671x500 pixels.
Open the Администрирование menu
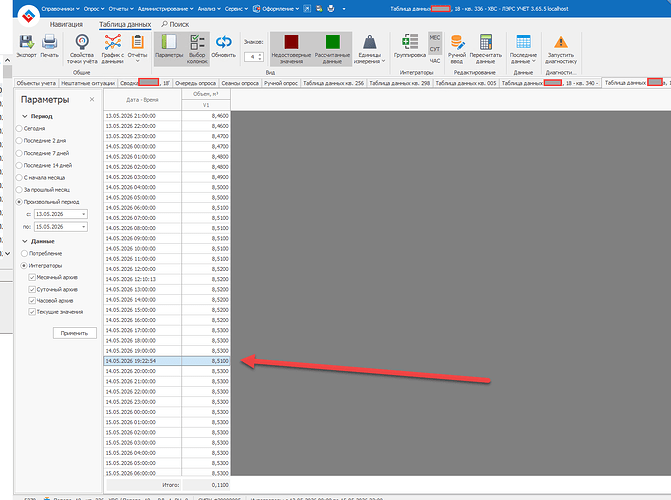pos(166,9)
